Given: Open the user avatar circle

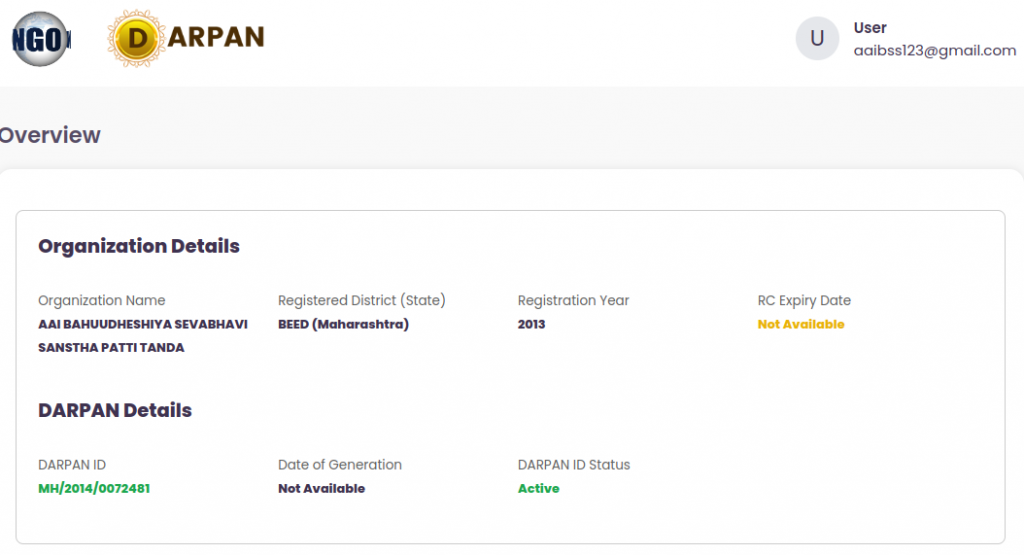Looking at the screenshot, I should tap(817, 39).
